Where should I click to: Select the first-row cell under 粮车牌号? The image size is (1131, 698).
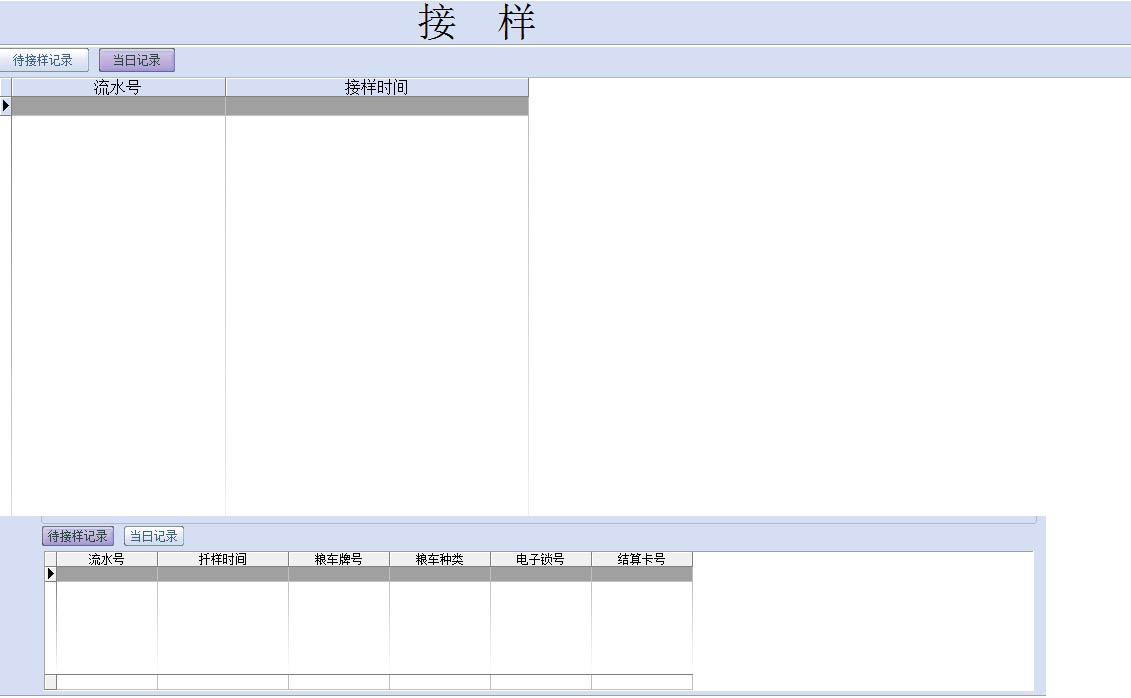point(339,574)
